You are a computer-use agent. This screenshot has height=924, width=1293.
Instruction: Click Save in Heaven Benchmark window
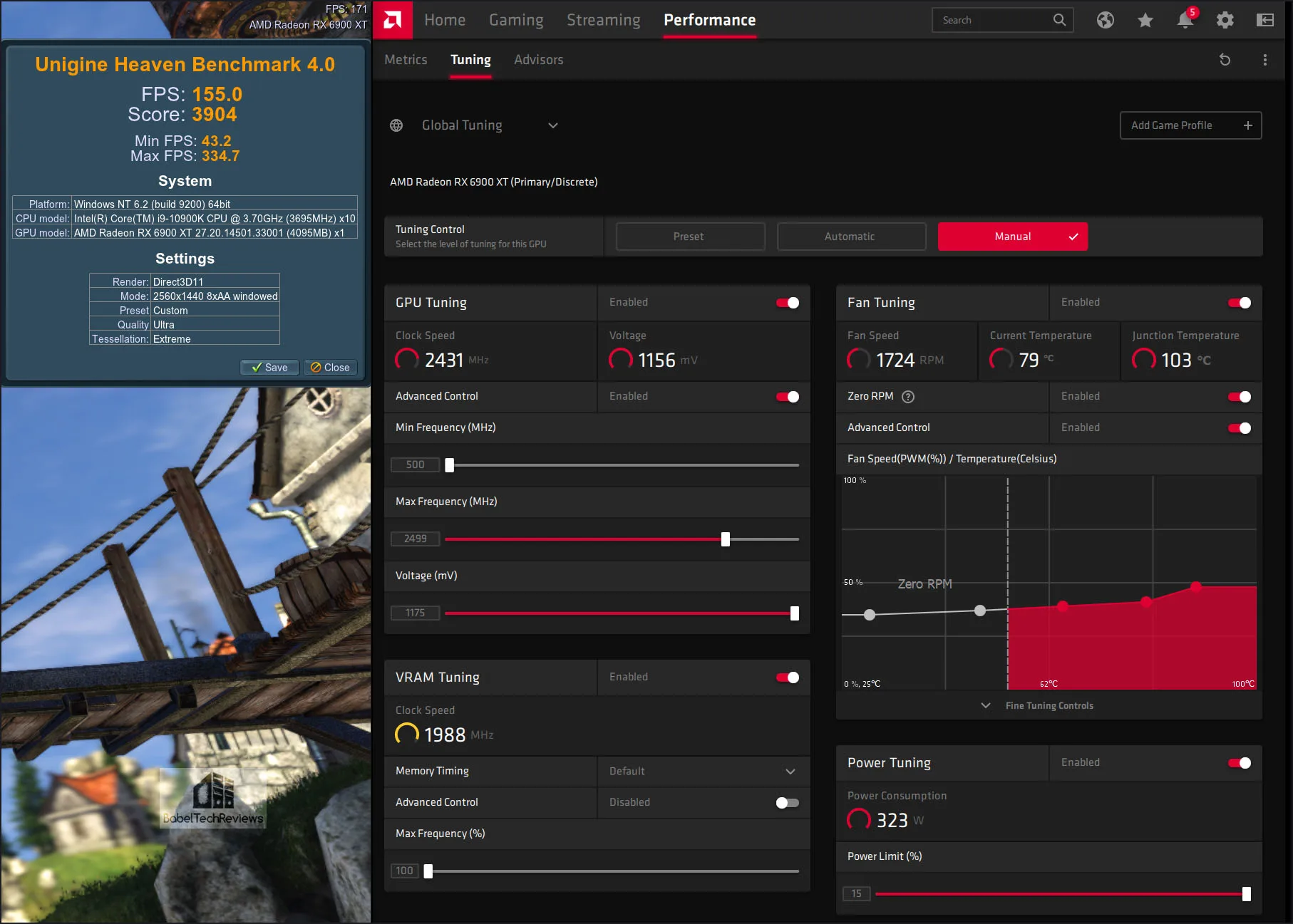pyautogui.click(x=269, y=368)
